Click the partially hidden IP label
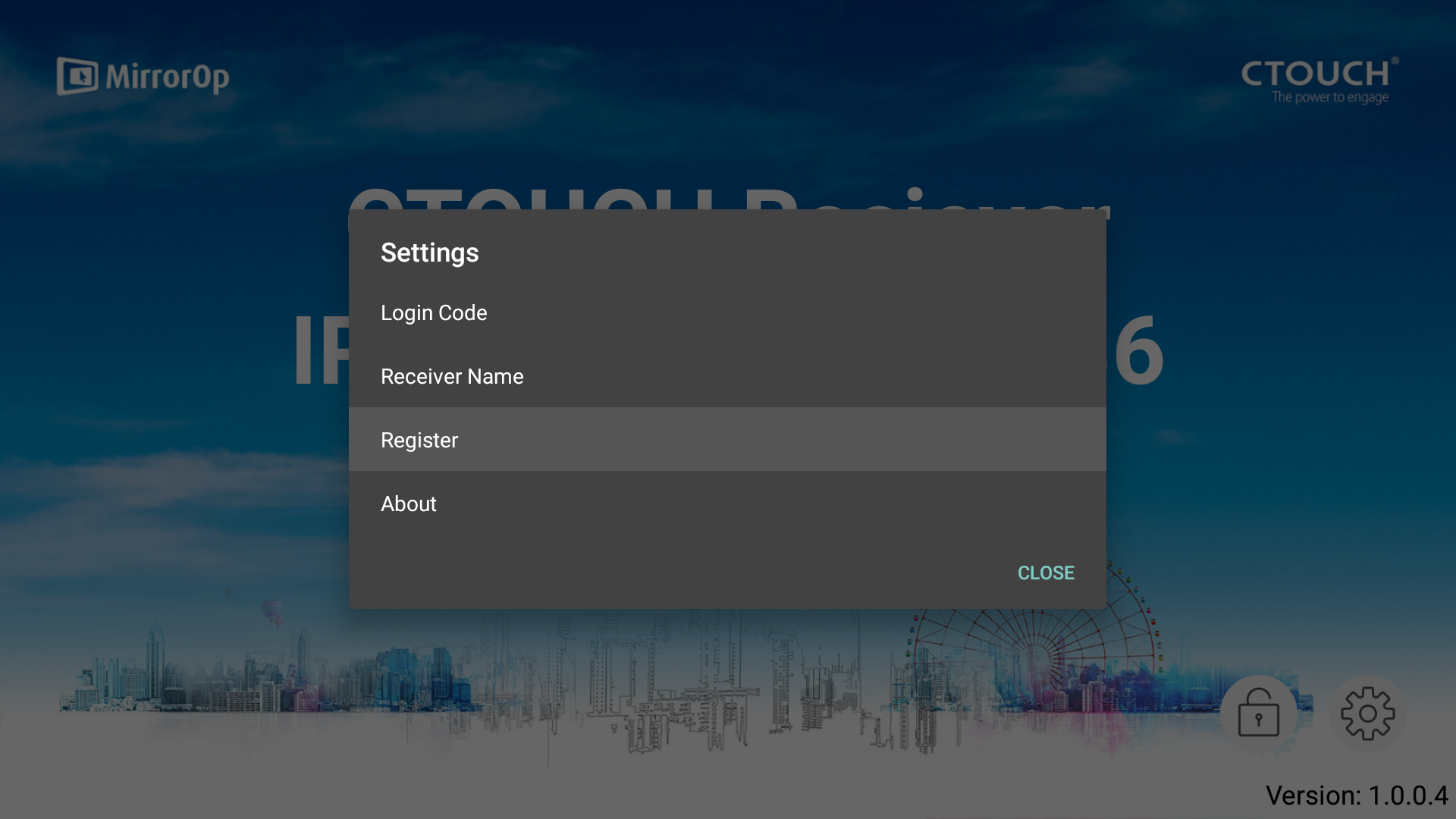Screen dimensions: 1456x819 coord(321,350)
